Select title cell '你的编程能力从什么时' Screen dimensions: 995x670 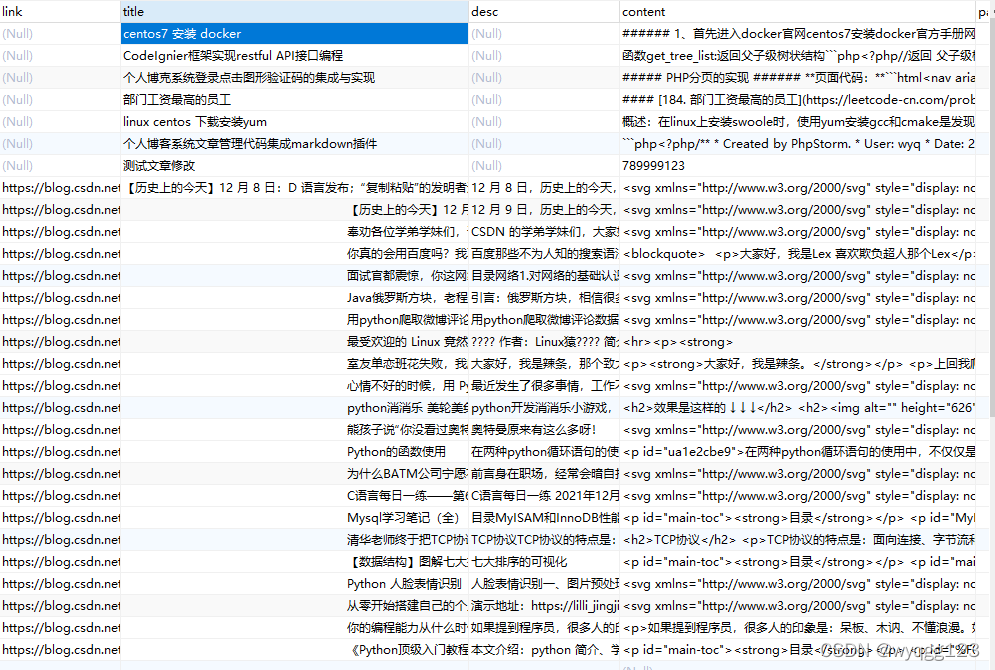[x=294, y=627]
